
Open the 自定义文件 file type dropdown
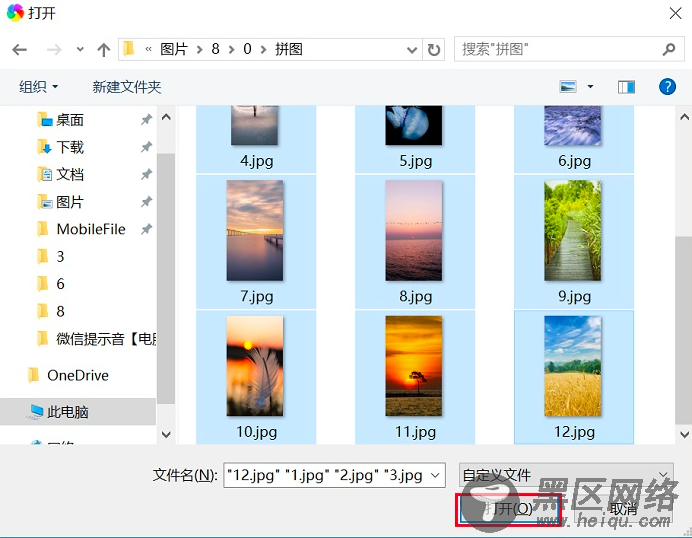[x=566, y=475]
